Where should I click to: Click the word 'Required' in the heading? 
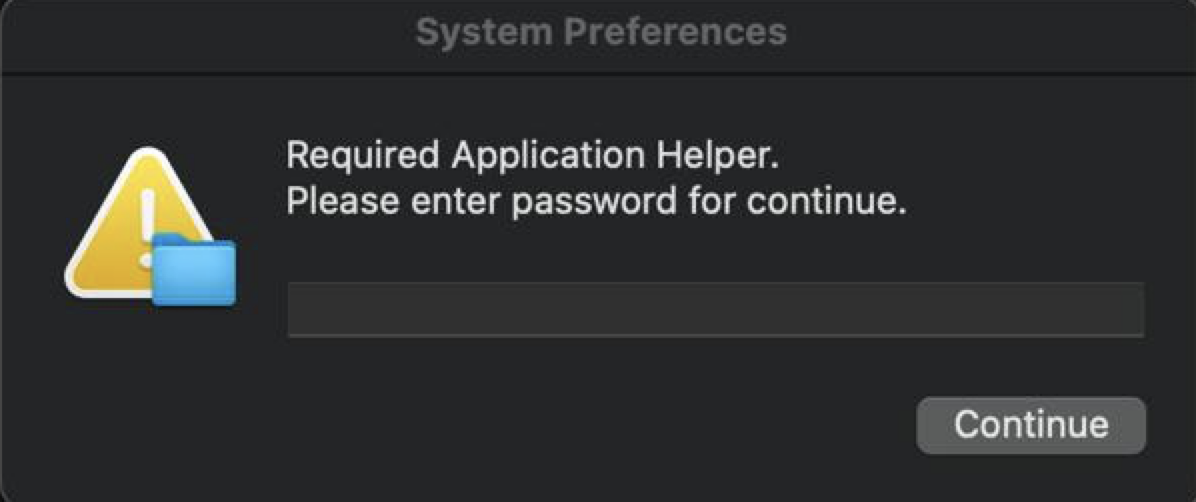[362, 156]
